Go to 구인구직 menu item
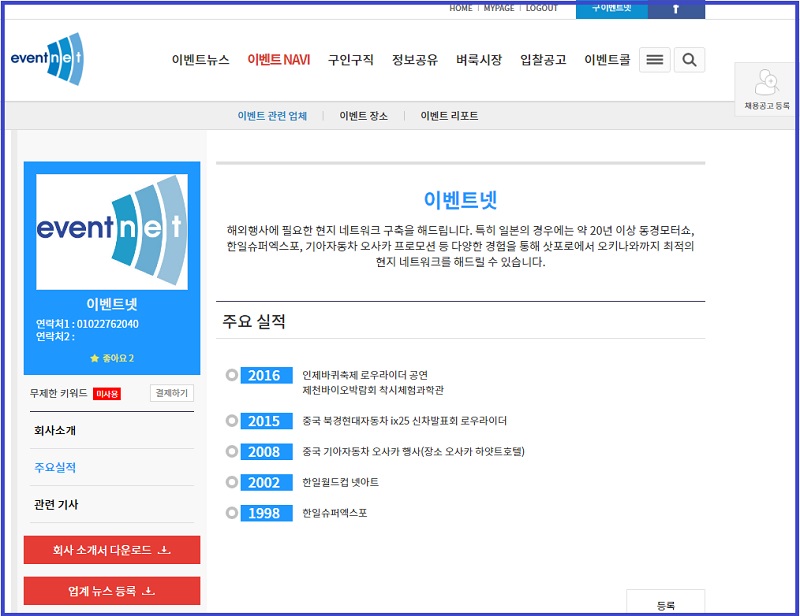800x616 pixels. click(351, 60)
